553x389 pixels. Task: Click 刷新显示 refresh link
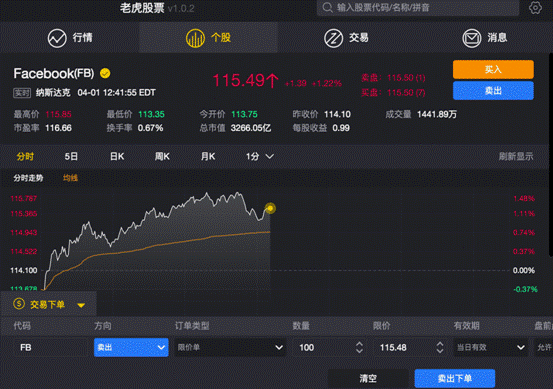pyautogui.click(x=516, y=157)
